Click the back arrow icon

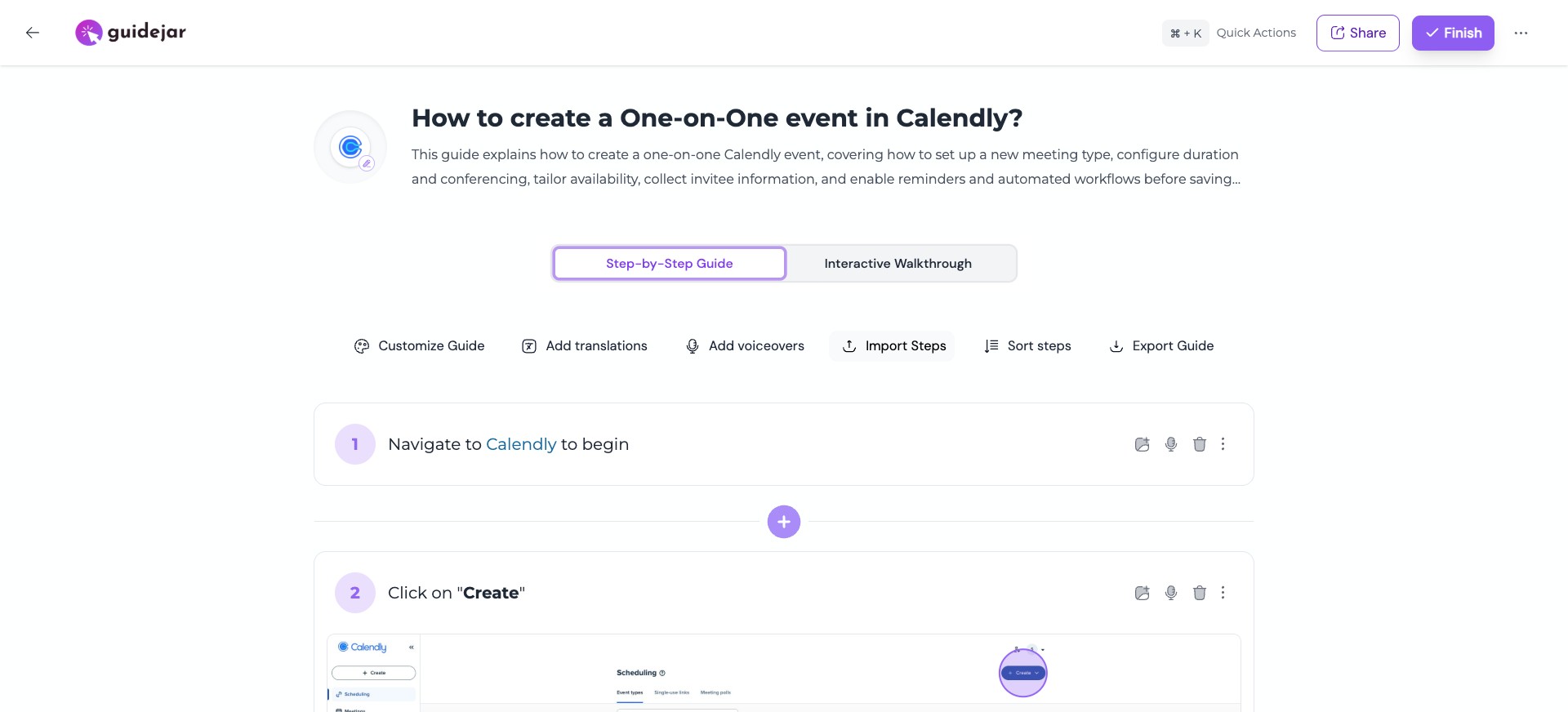tap(33, 33)
